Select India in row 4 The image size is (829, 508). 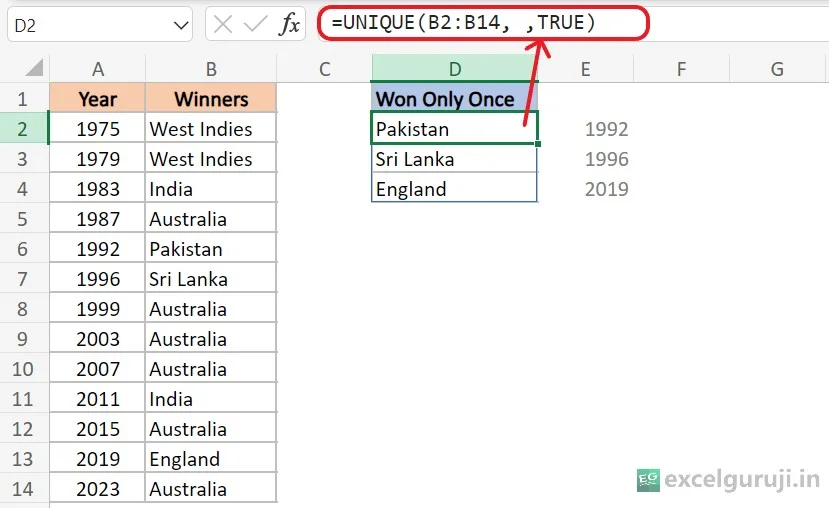point(211,189)
